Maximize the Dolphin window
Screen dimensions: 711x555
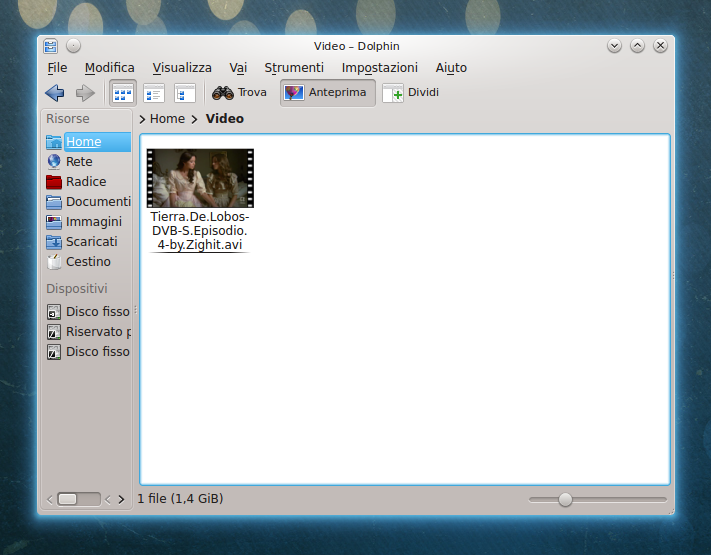coord(637,46)
